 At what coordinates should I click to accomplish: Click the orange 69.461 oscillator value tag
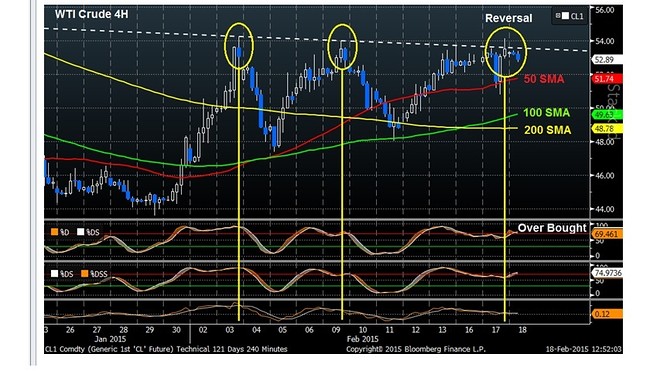pos(607,234)
